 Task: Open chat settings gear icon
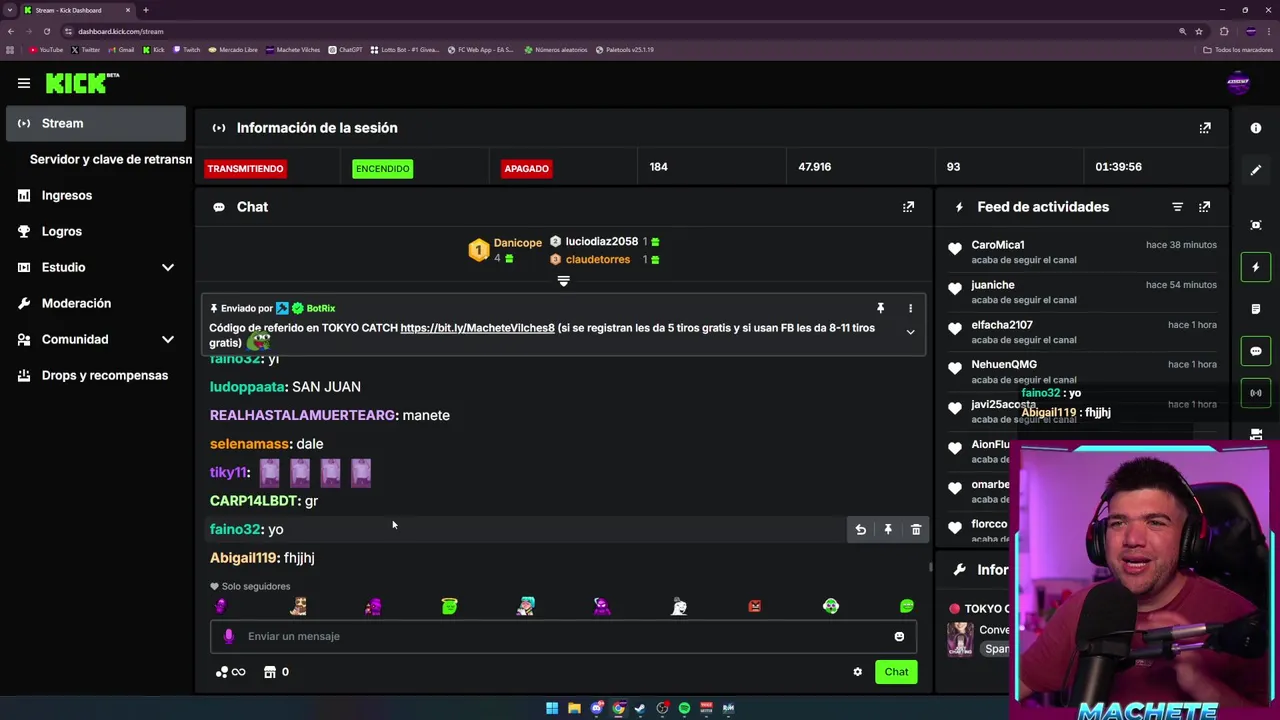pos(857,672)
